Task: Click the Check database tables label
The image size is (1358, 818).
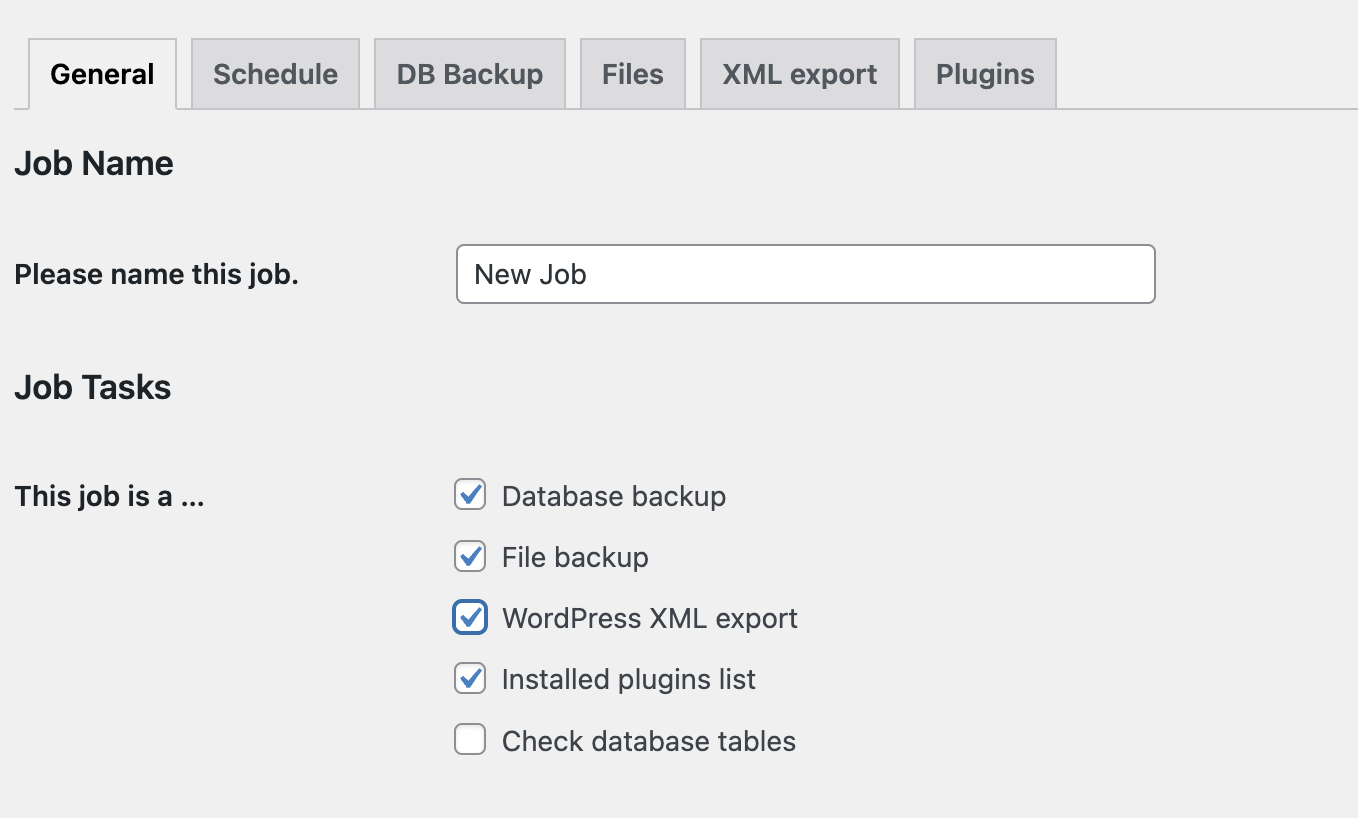Action: coord(648,740)
